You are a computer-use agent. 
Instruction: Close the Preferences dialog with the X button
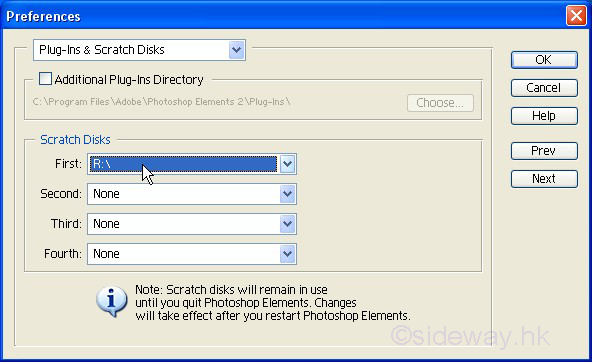pyautogui.click(x=576, y=16)
